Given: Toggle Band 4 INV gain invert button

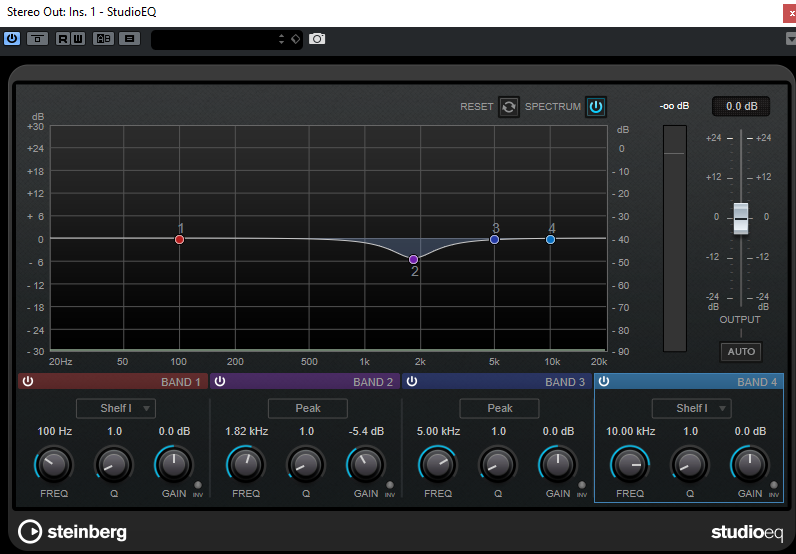Looking at the screenshot, I should [774, 485].
